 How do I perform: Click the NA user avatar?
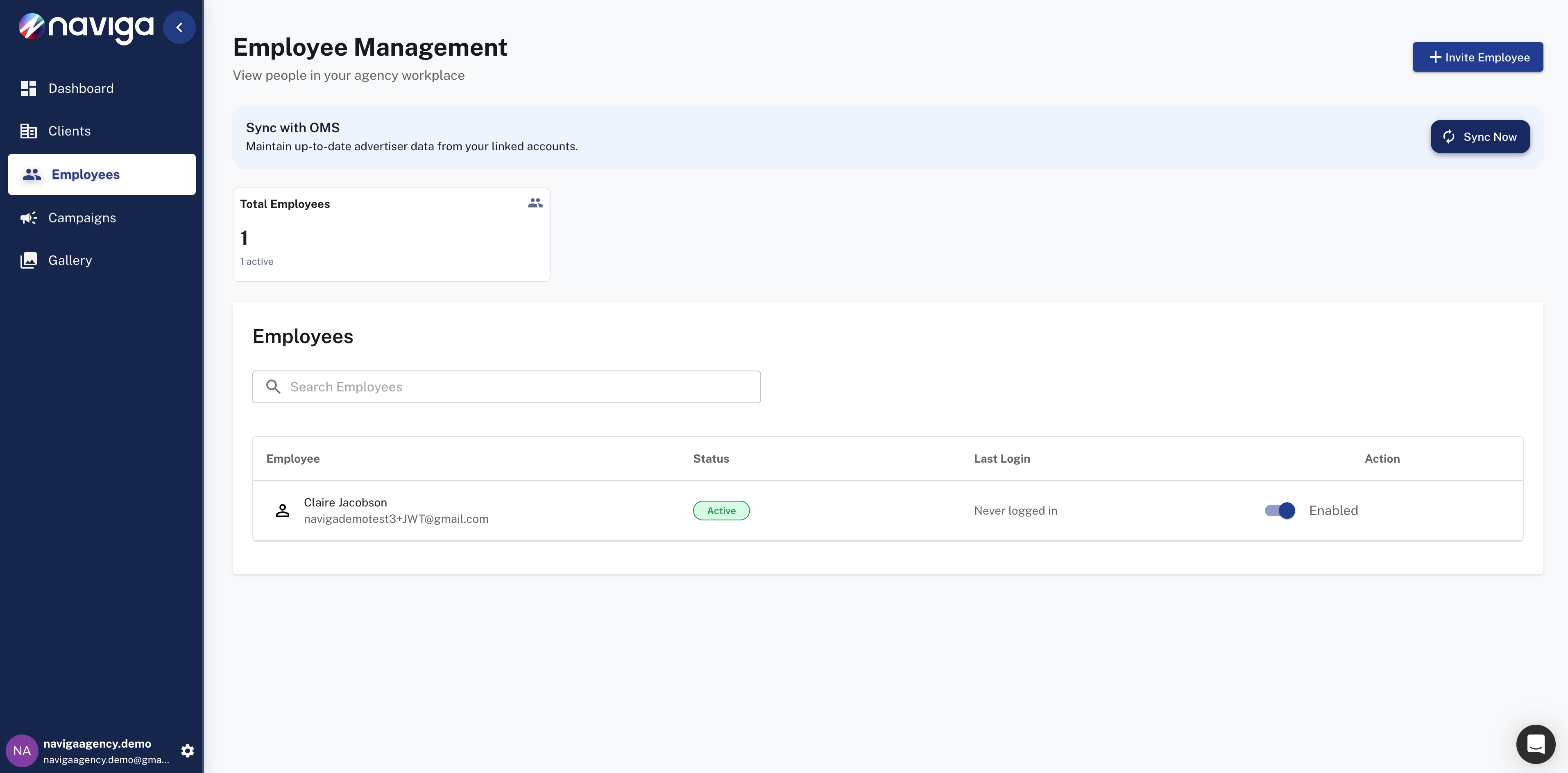22,750
